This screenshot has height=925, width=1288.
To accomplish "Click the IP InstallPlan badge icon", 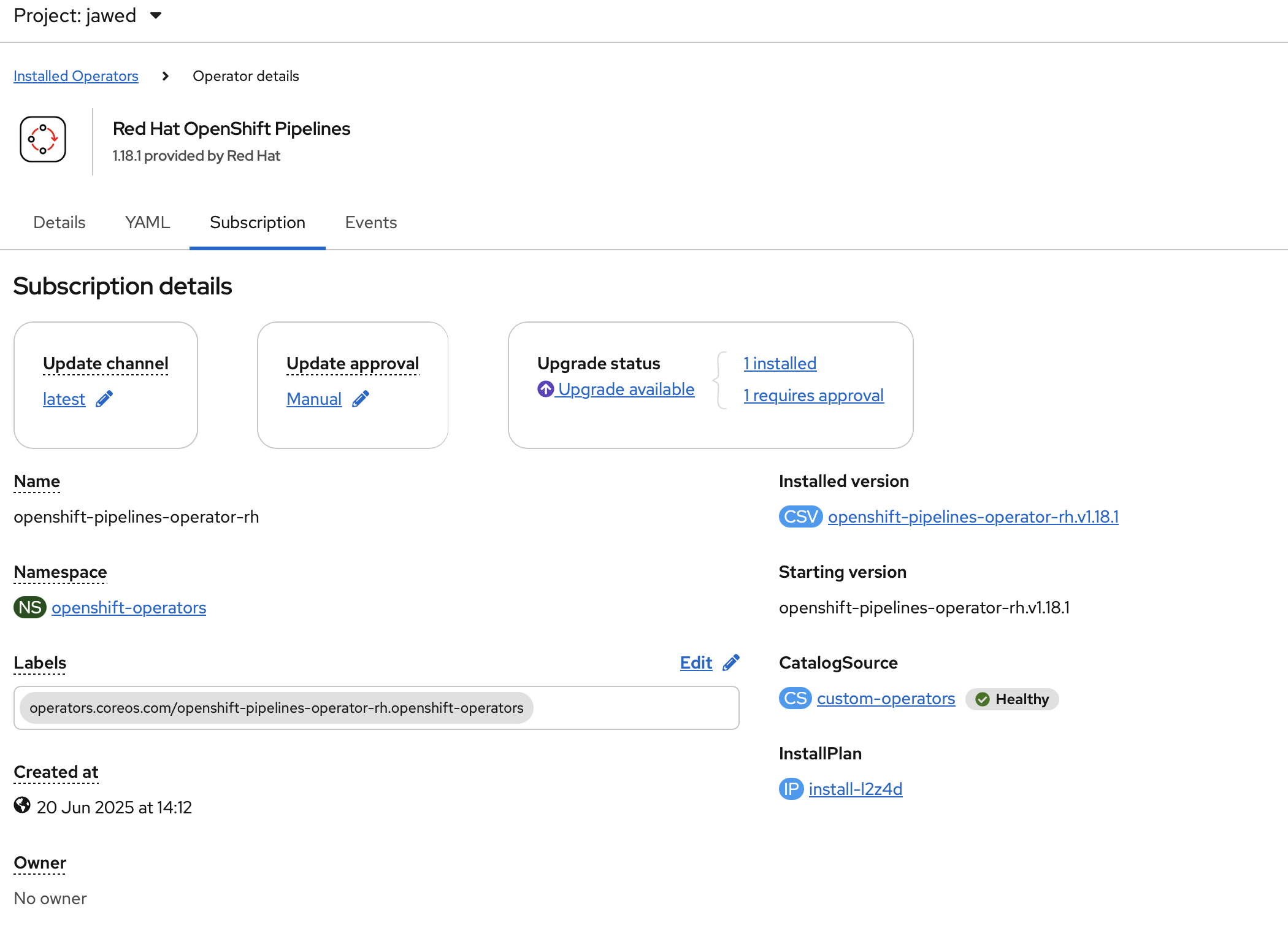I will pos(791,789).
